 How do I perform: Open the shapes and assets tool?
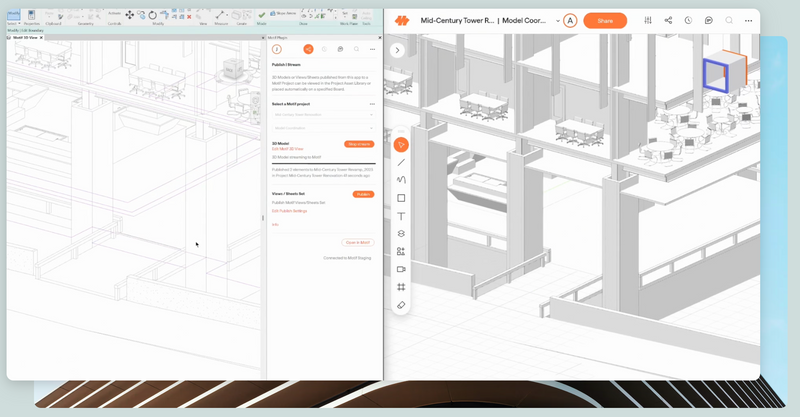click(401, 251)
